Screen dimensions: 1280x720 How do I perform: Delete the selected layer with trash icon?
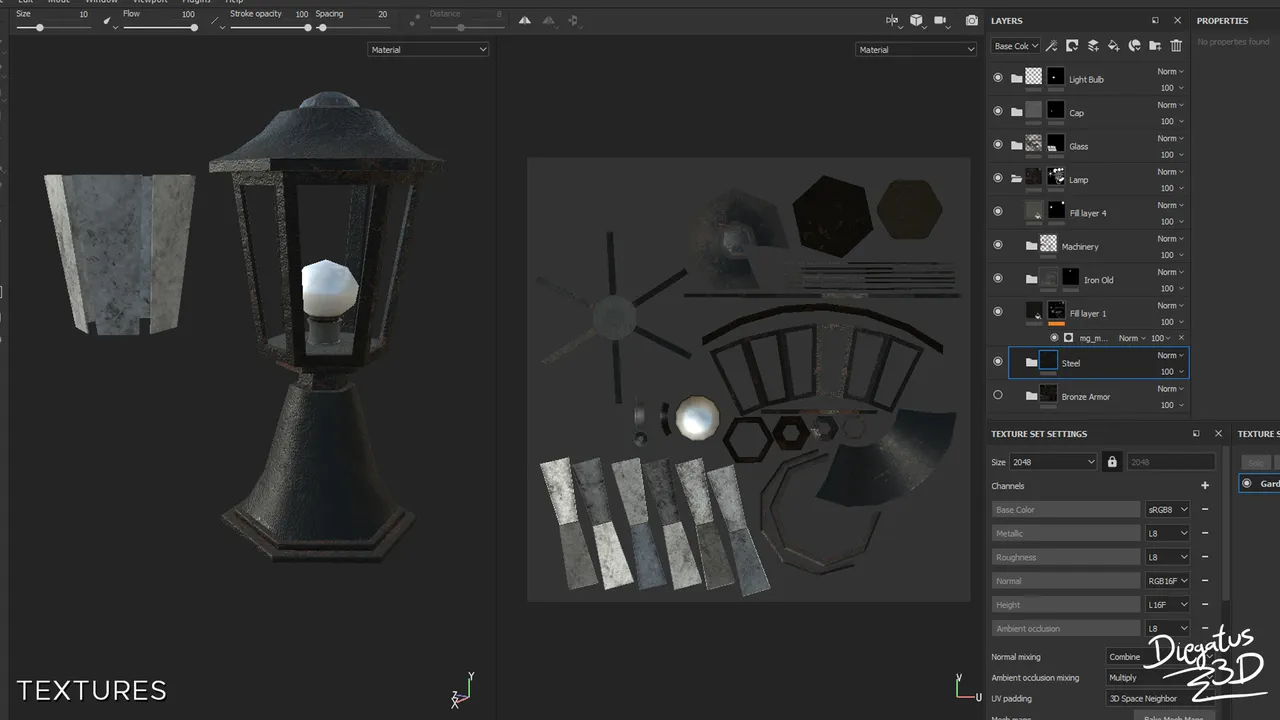pyautogui.click(x=1176, y=46)
